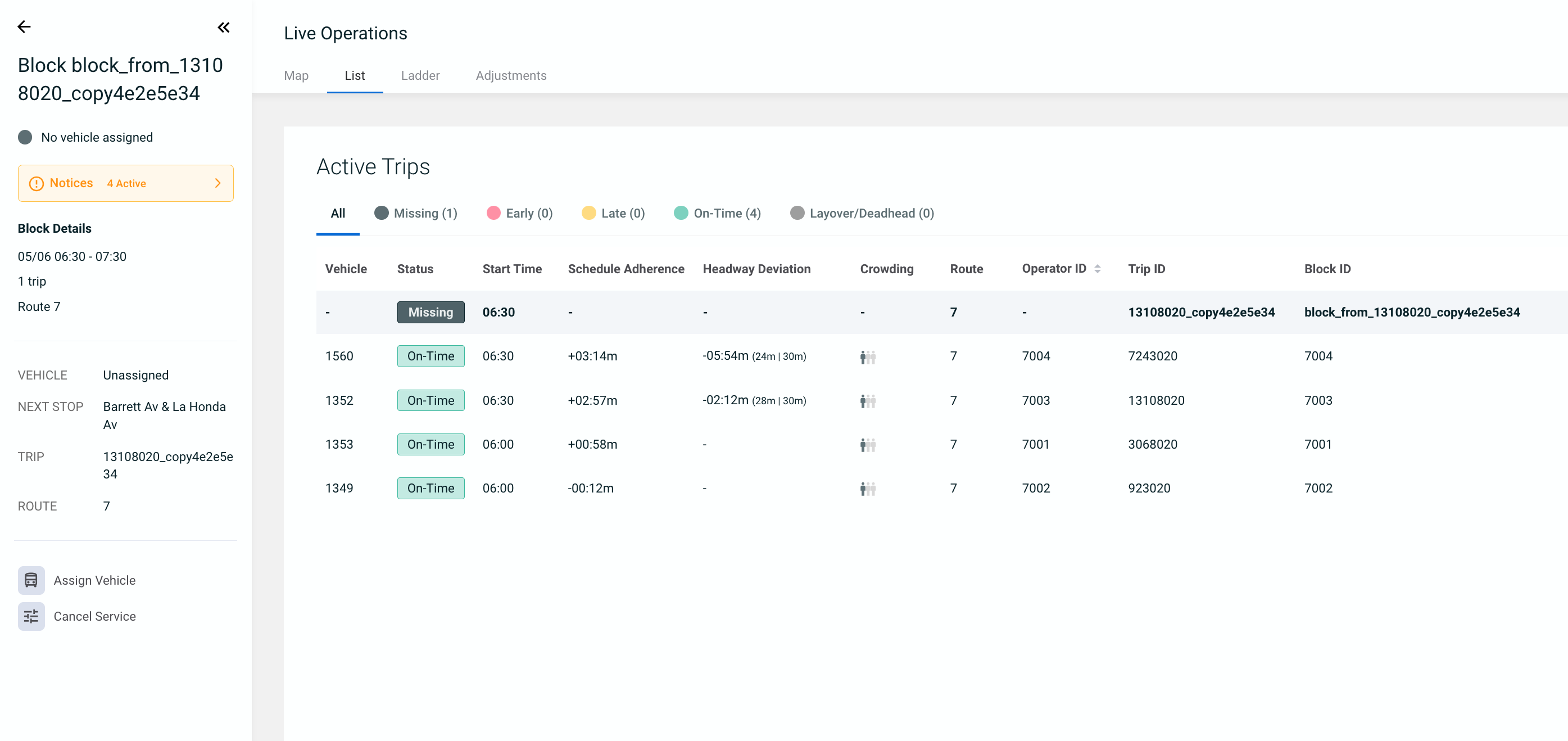Click crowding icon for vehicle 1349
Screen dimensions: 1568x741
point(868,489)
